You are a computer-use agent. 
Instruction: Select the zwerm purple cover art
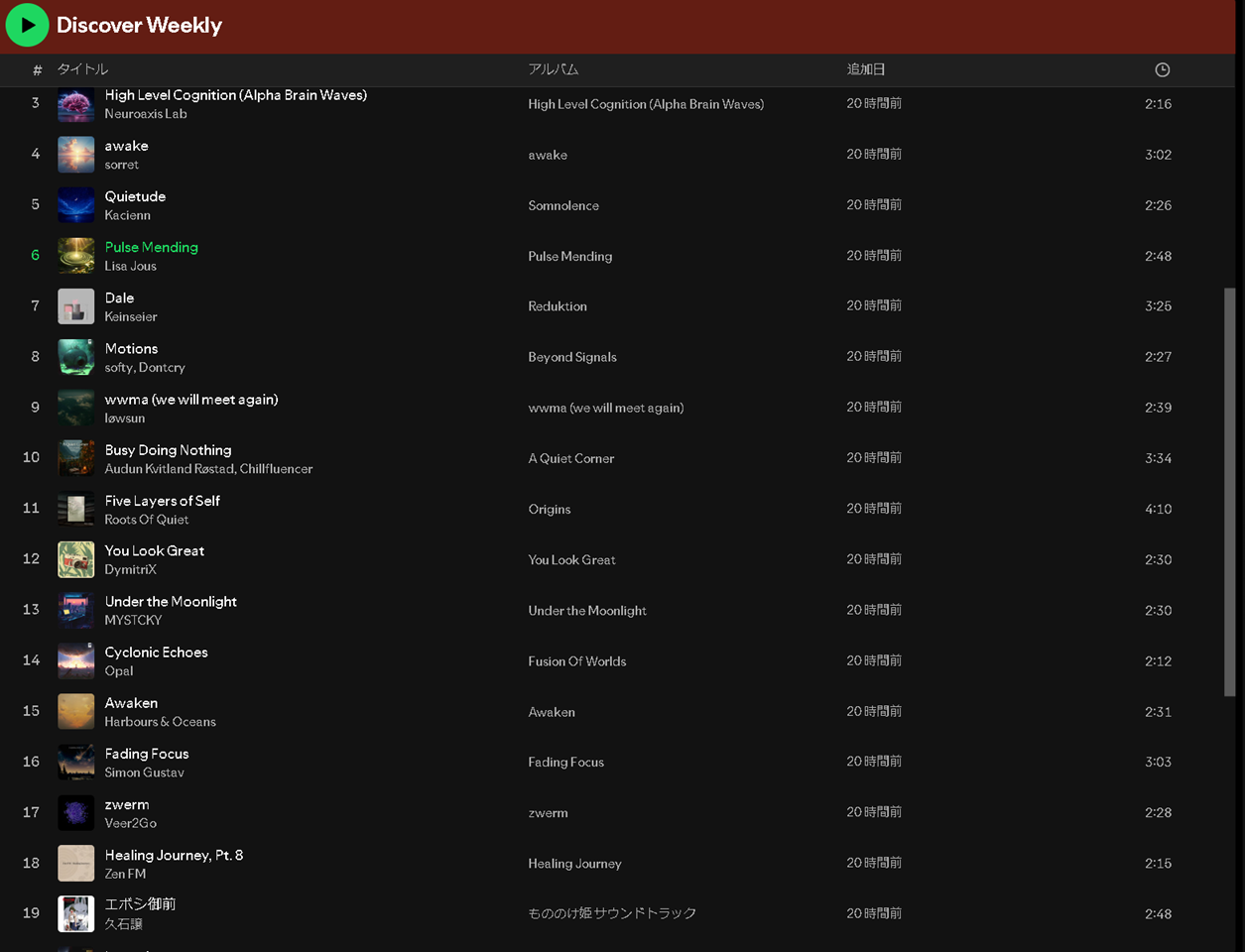(76, 813)
